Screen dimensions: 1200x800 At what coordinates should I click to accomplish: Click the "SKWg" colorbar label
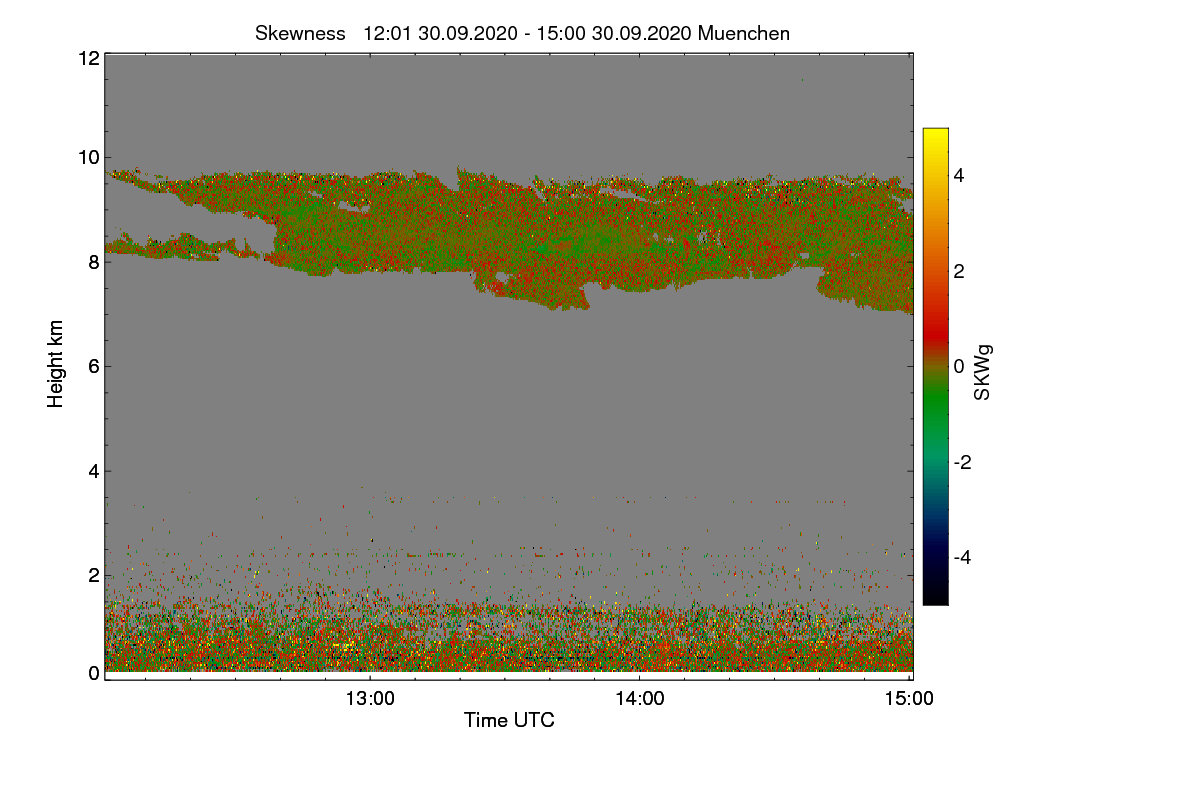pos(984,373)
